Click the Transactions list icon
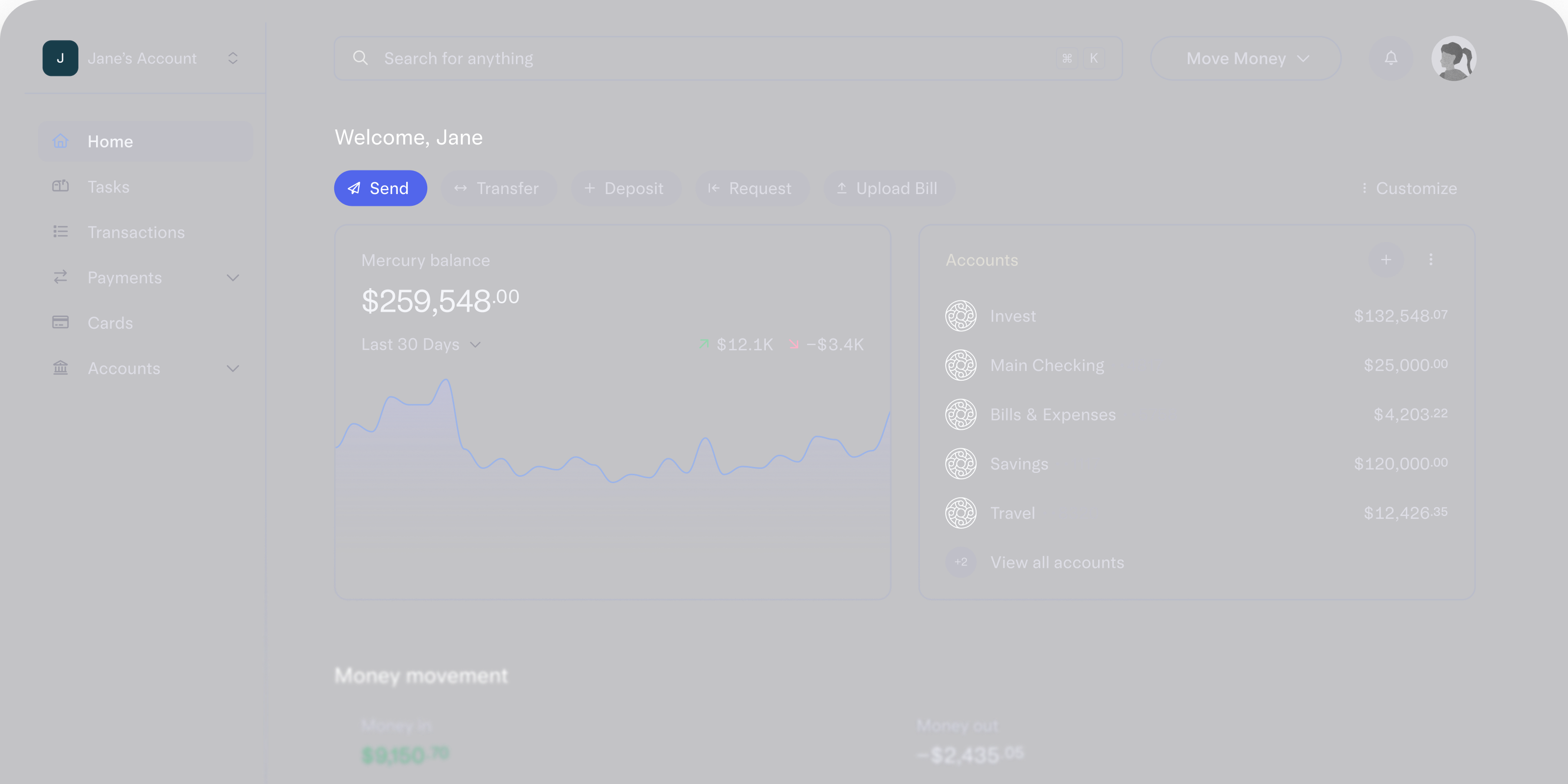 coord(60,231)
